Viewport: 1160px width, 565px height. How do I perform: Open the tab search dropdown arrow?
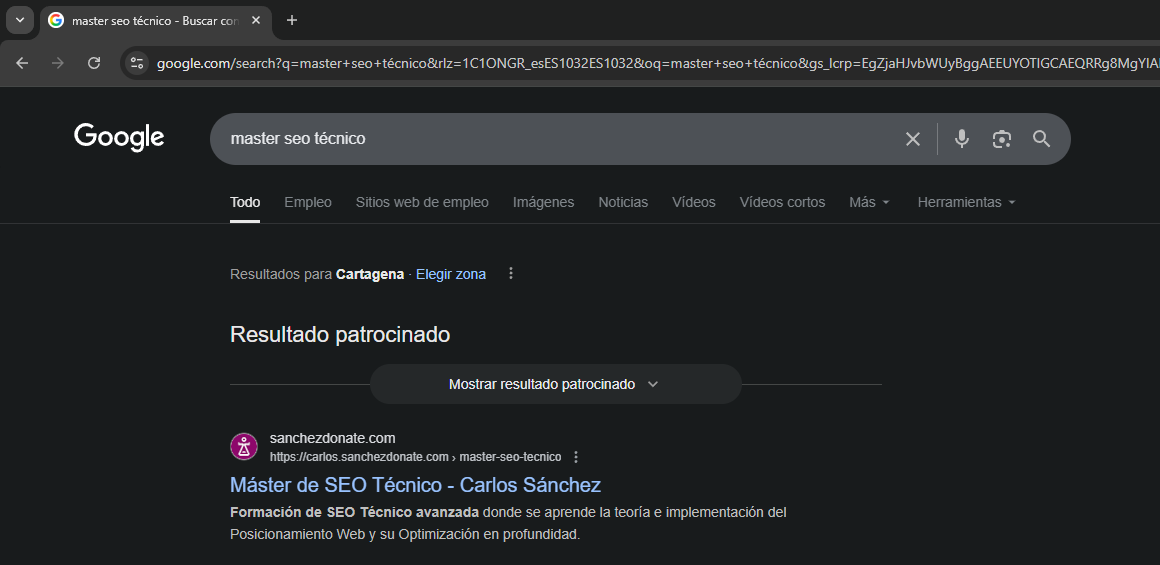[x=19, y=20]
